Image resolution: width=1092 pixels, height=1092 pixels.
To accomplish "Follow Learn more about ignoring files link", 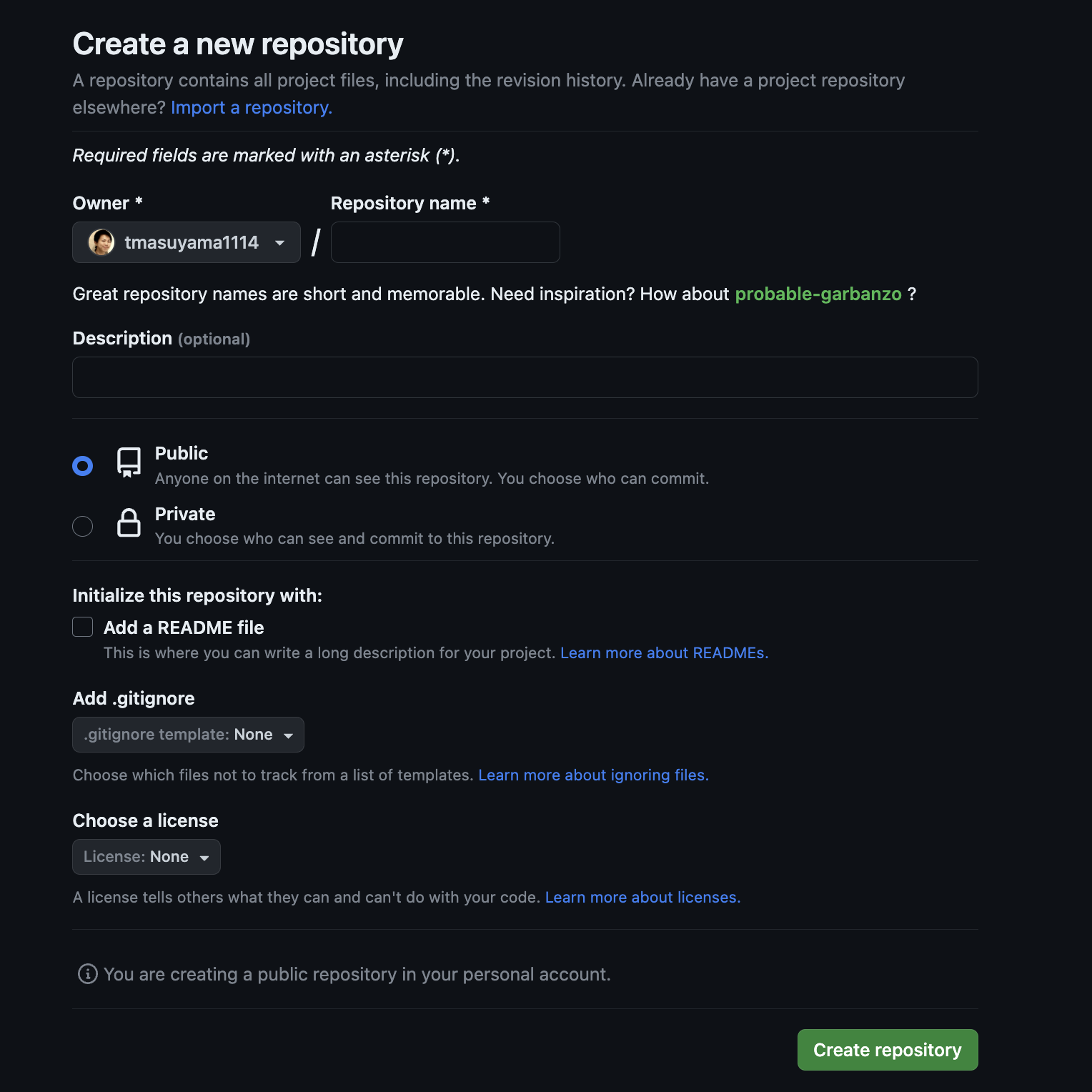I will coord(593,775).
